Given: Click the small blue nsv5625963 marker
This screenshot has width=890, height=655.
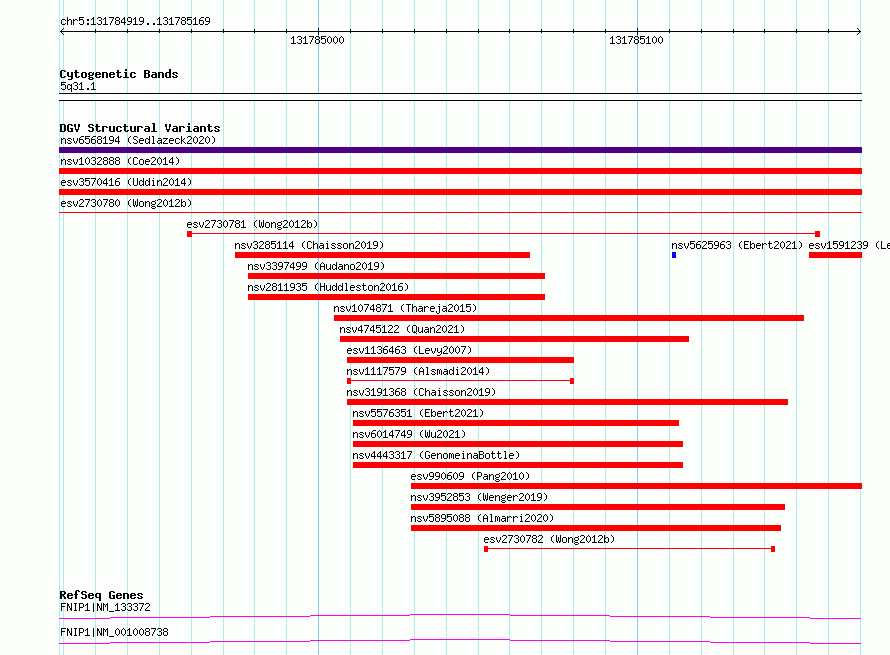Looking at the screenshot, I should [674, 255].
